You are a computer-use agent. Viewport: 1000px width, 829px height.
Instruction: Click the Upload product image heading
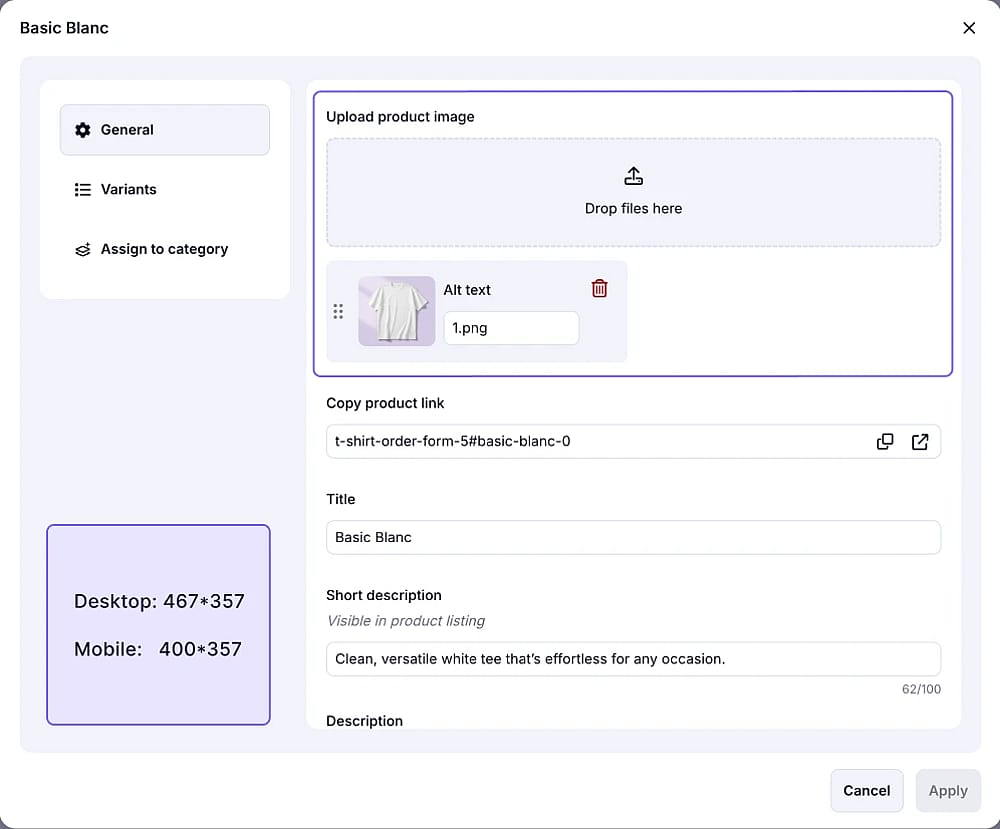[400, 117]
